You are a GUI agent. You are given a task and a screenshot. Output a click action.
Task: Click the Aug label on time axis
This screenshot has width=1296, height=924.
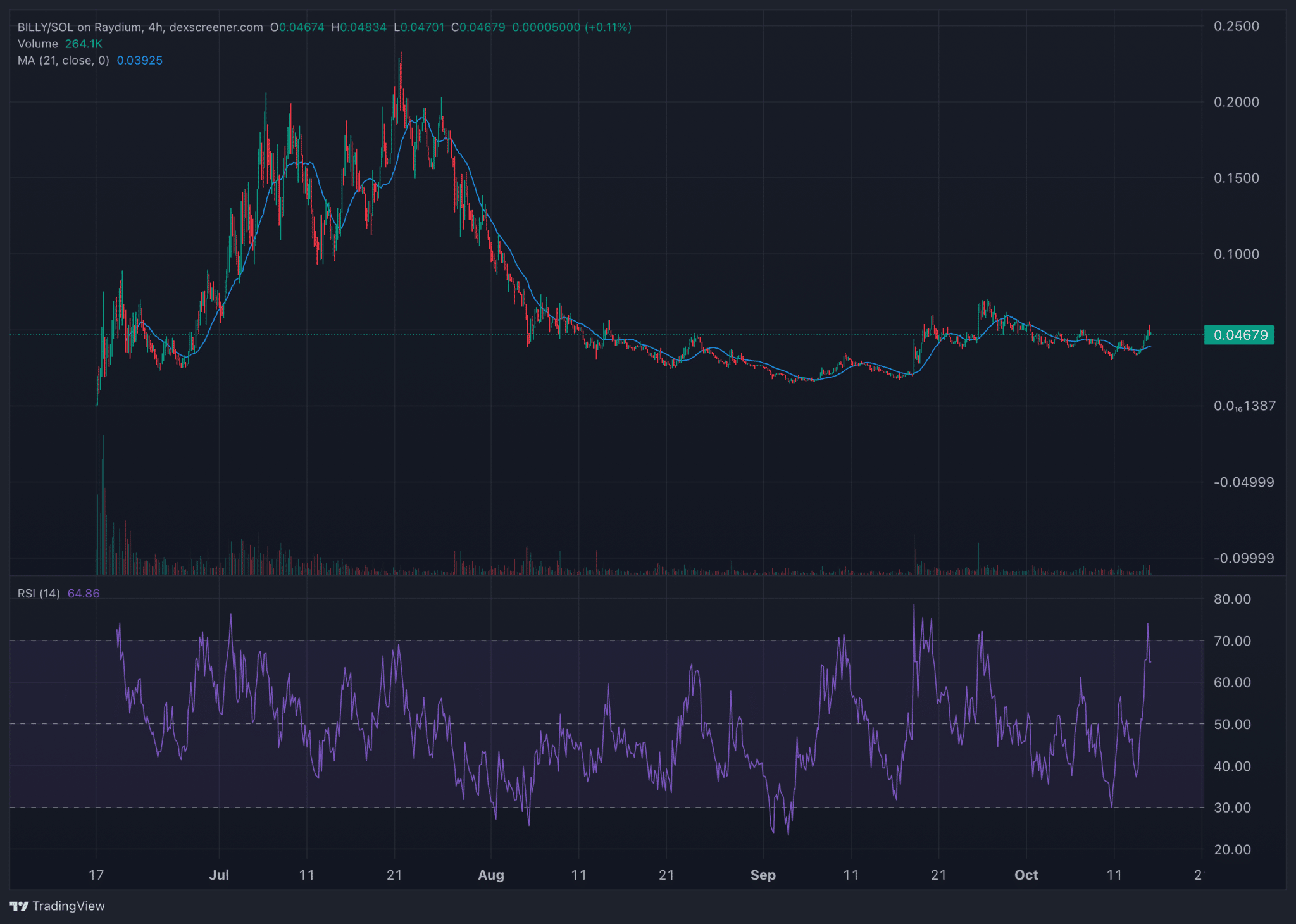point(491,875)
